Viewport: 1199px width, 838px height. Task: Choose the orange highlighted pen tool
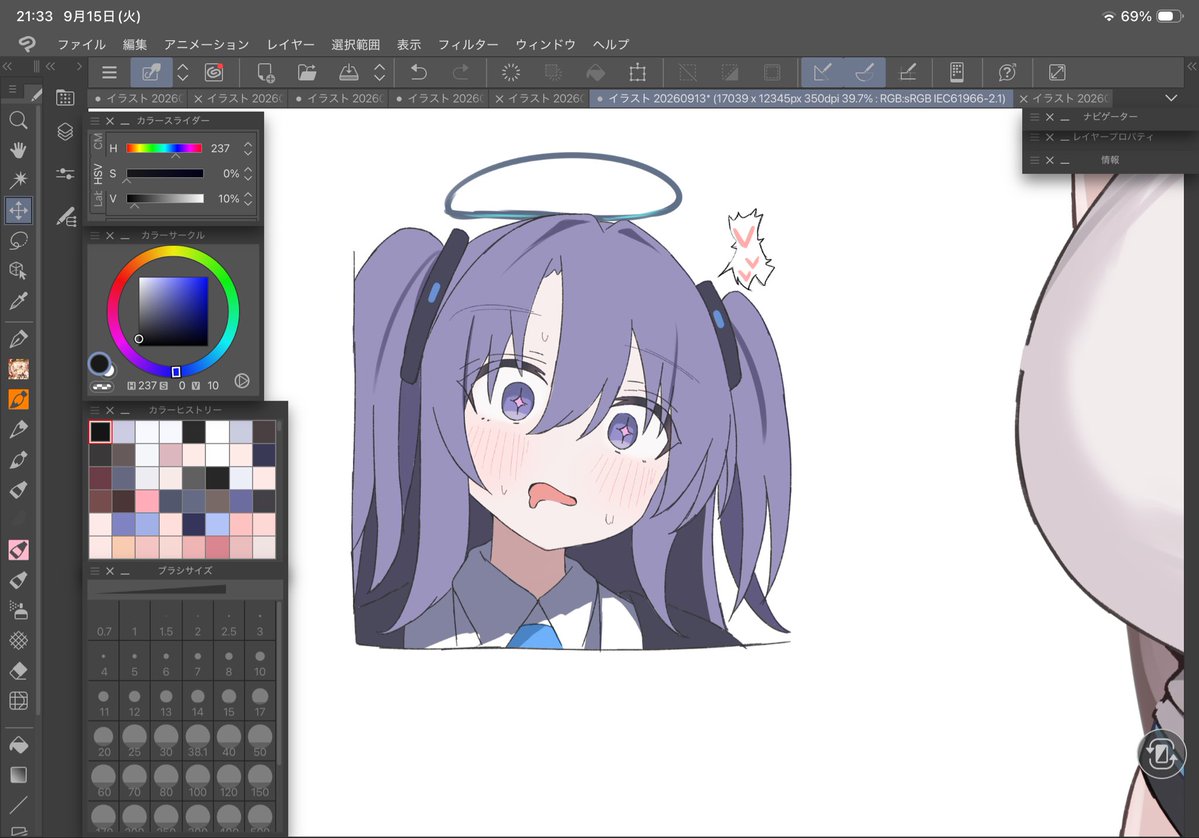(x=18, y=399)
